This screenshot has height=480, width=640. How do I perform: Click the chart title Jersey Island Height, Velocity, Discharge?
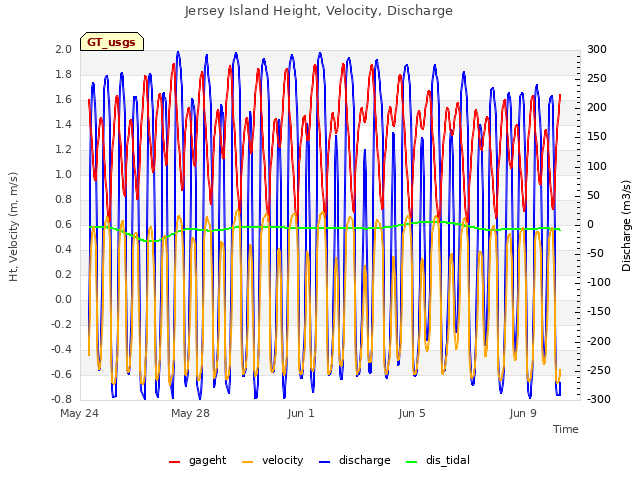(319, 11)
